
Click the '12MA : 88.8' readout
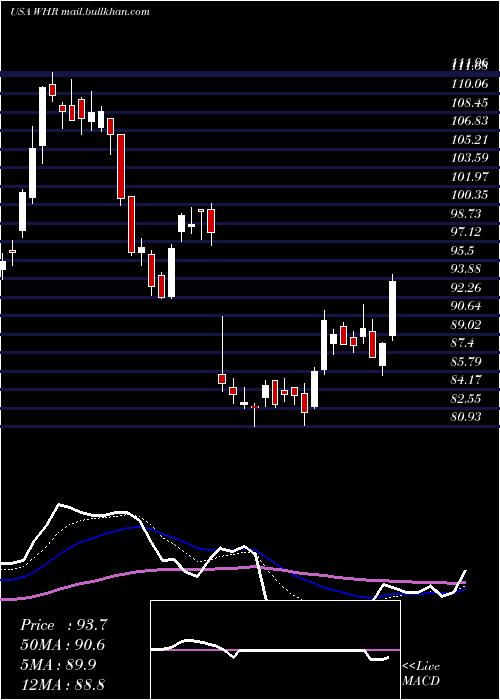63,685
